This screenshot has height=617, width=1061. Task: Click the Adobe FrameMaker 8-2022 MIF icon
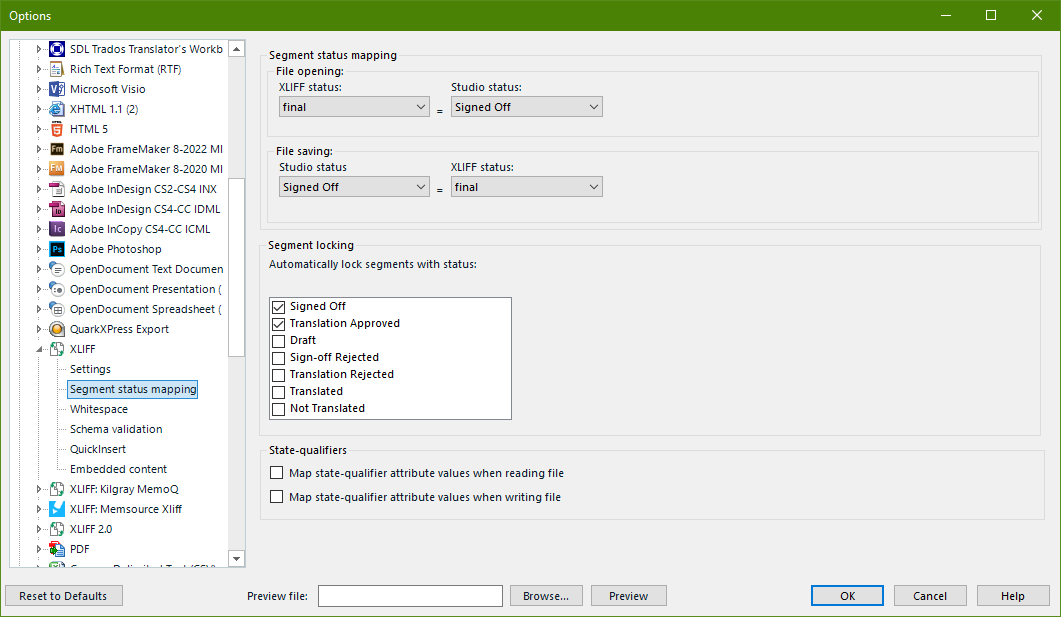pos(58,149)
